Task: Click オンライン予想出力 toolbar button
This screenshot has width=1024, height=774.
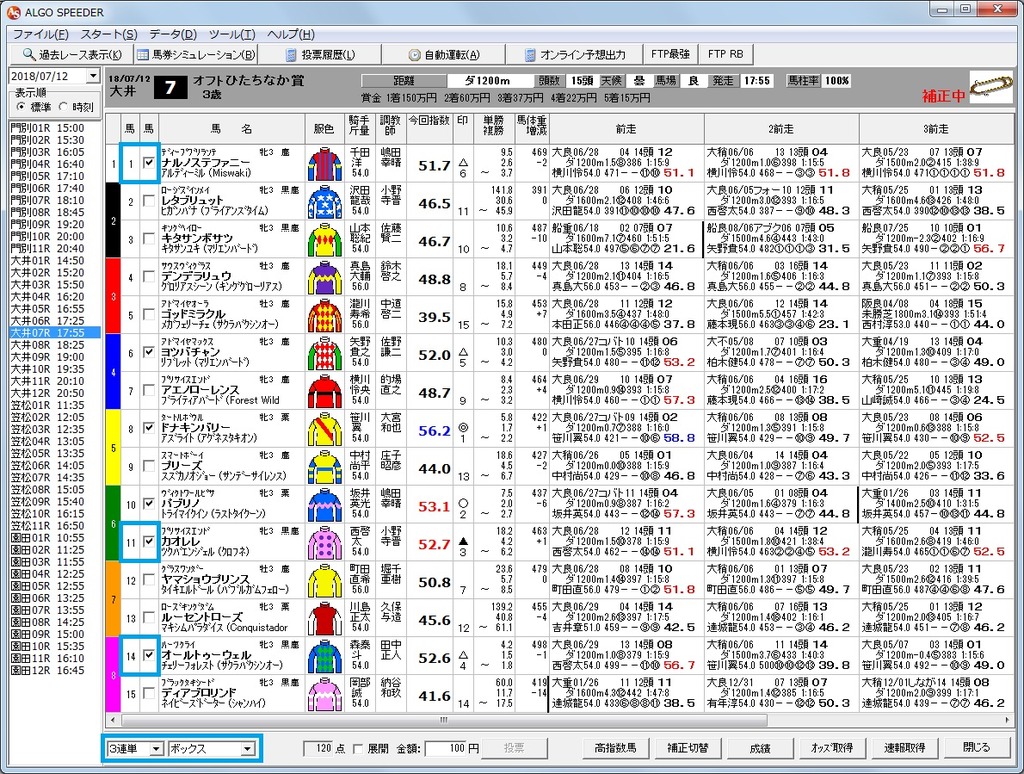Action: tap(575, 54)
